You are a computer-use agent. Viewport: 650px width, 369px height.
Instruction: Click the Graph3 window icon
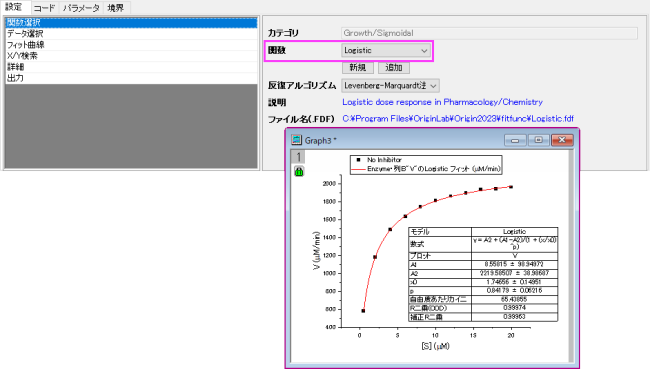[x=296, y=140]
